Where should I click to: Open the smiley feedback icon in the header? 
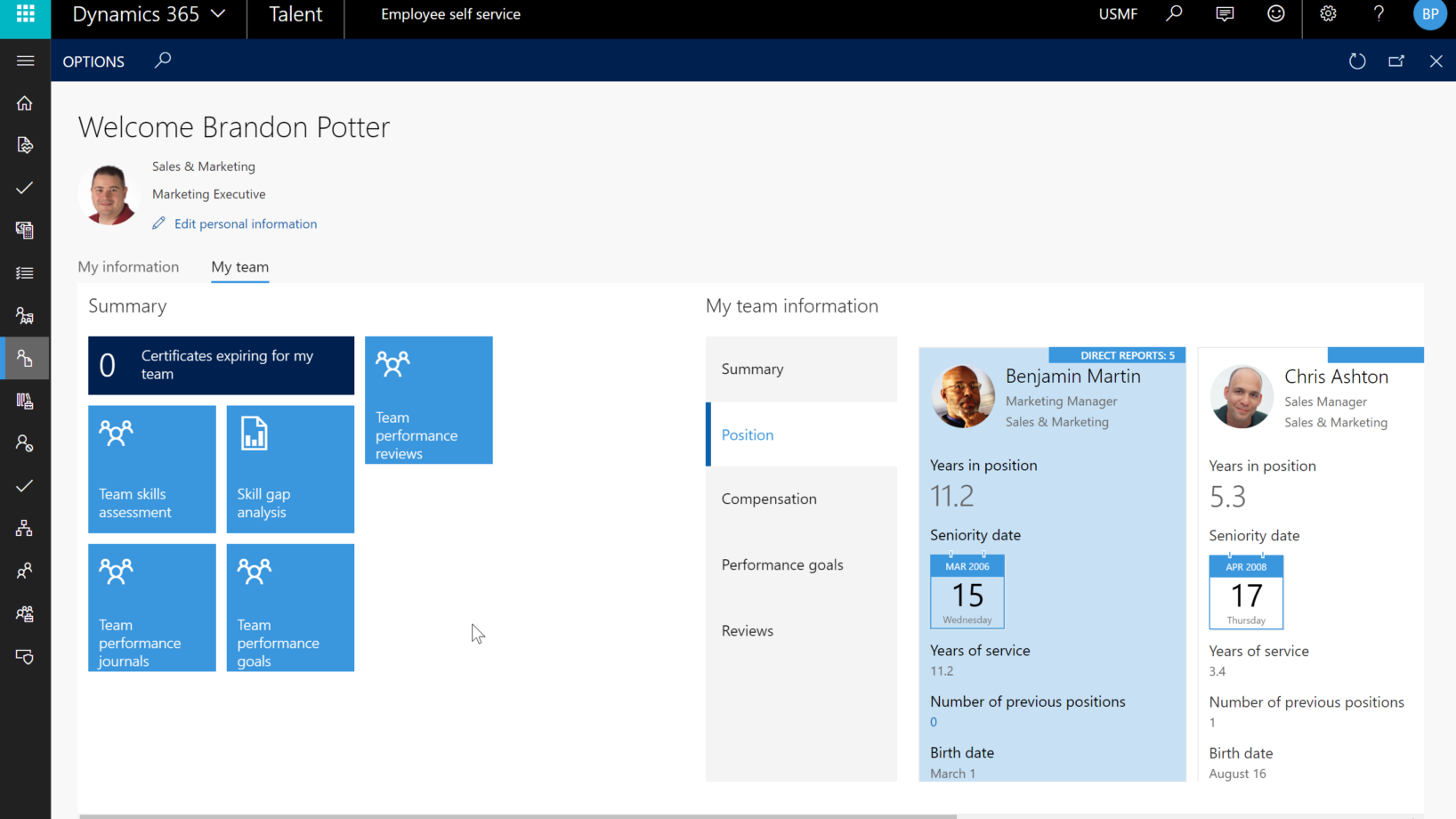pos(1275,13)
